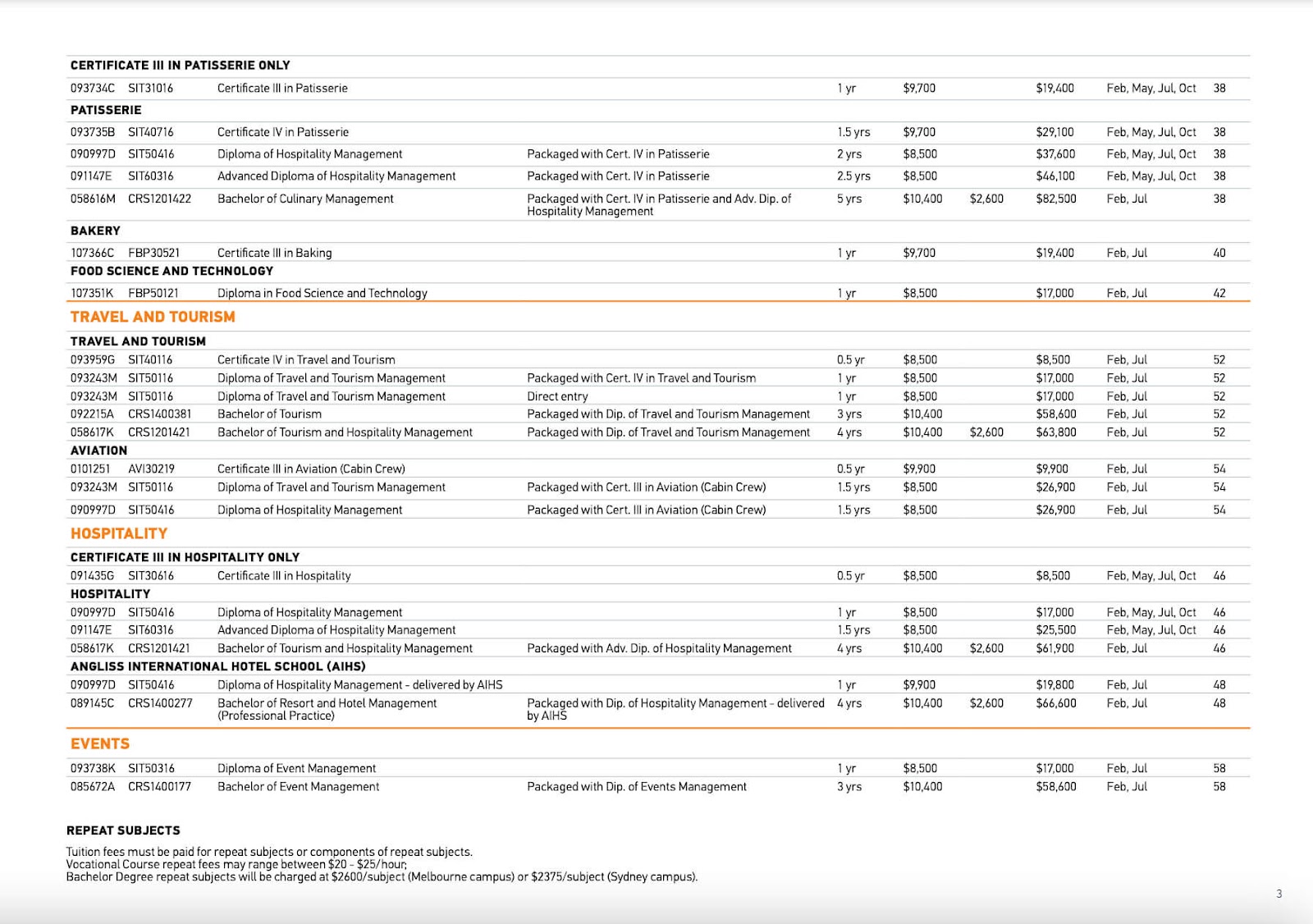This screenshot has width=1313, height=924.
Task: Select the Angliss International Hotel School (AIHS) subheading
Action: (x=217, y=666)
